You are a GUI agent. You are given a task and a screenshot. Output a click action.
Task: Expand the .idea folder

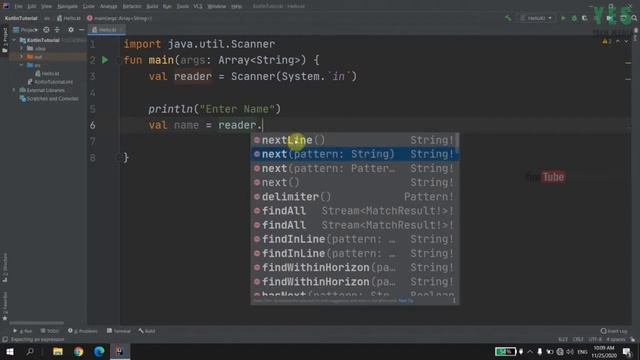pyautogui.click(x=22, y=48)
